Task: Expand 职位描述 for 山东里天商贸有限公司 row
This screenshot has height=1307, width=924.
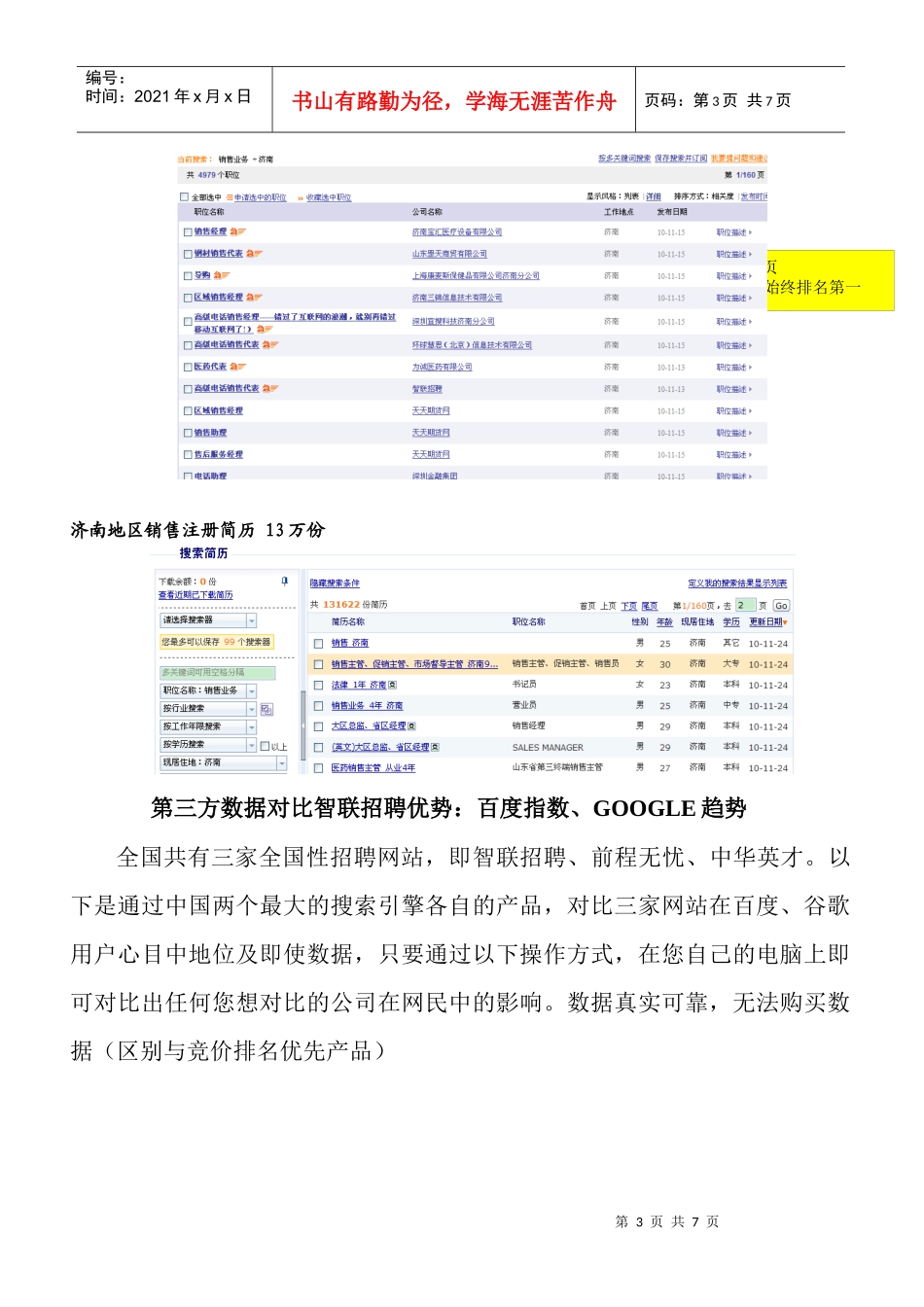Action: point(734,254)
